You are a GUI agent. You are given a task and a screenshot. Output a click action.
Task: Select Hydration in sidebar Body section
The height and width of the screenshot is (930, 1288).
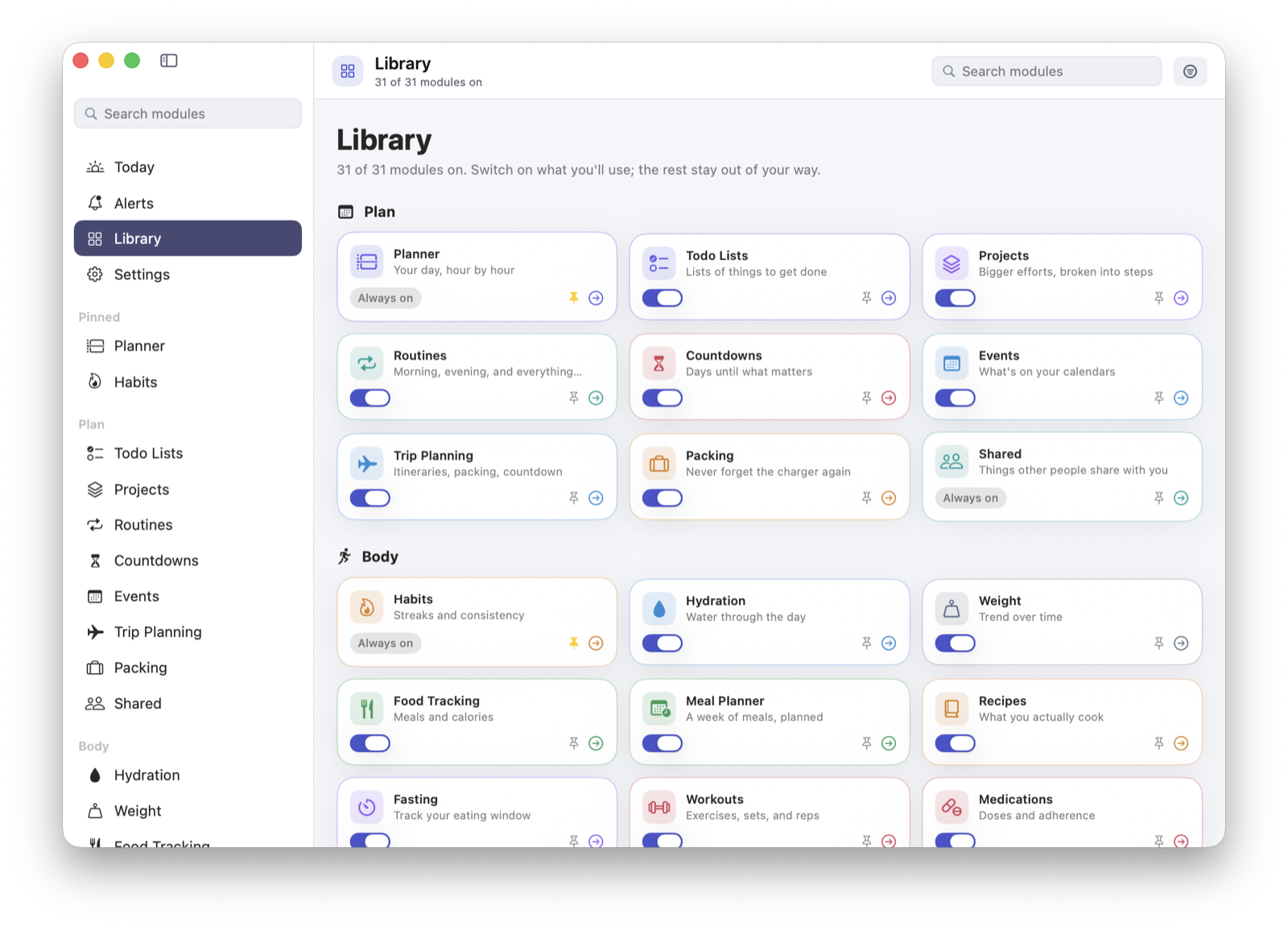click(x=188, y=775)
